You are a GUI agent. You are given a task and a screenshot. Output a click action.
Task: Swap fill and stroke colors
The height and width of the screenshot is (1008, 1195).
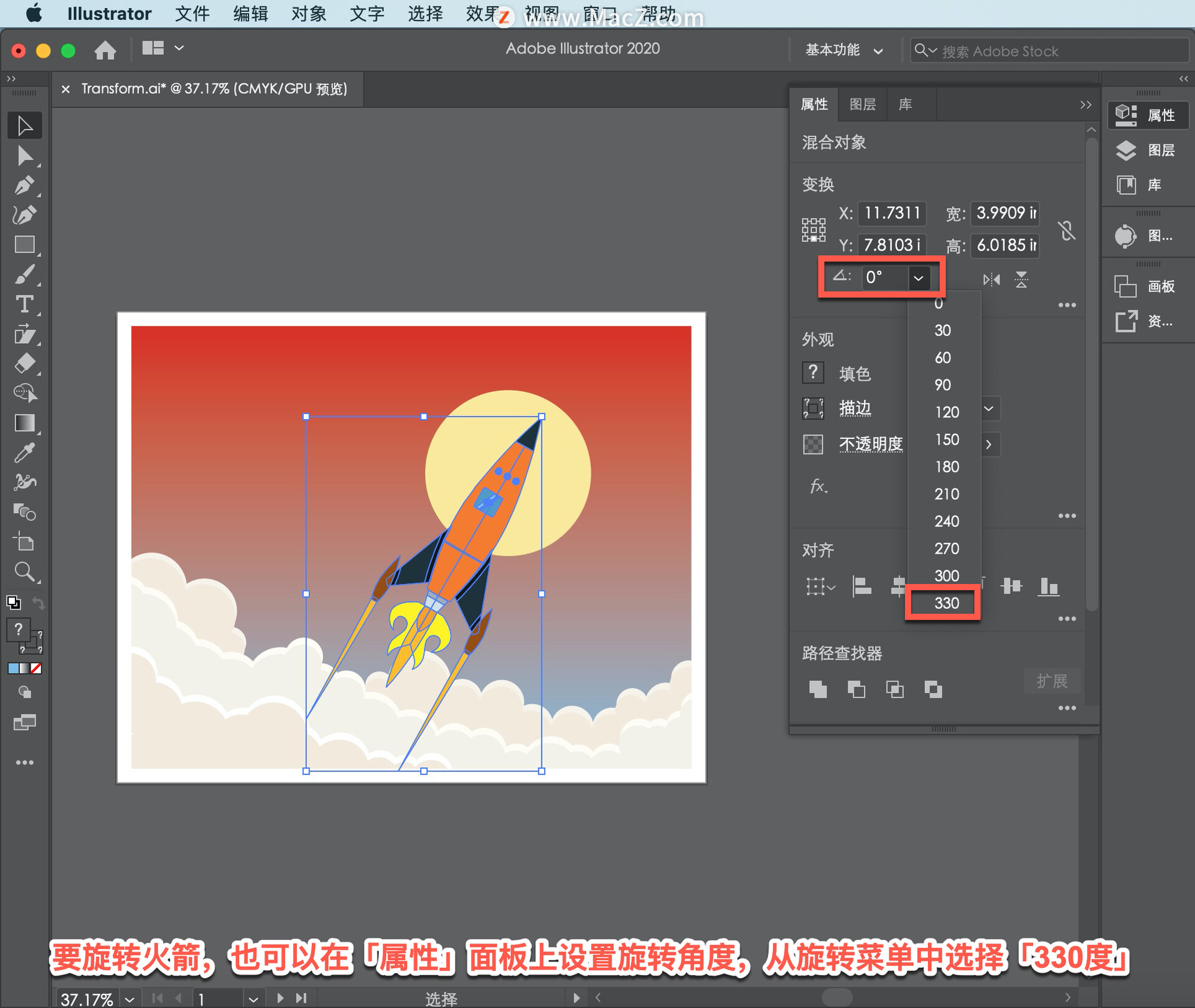(39, 603)
